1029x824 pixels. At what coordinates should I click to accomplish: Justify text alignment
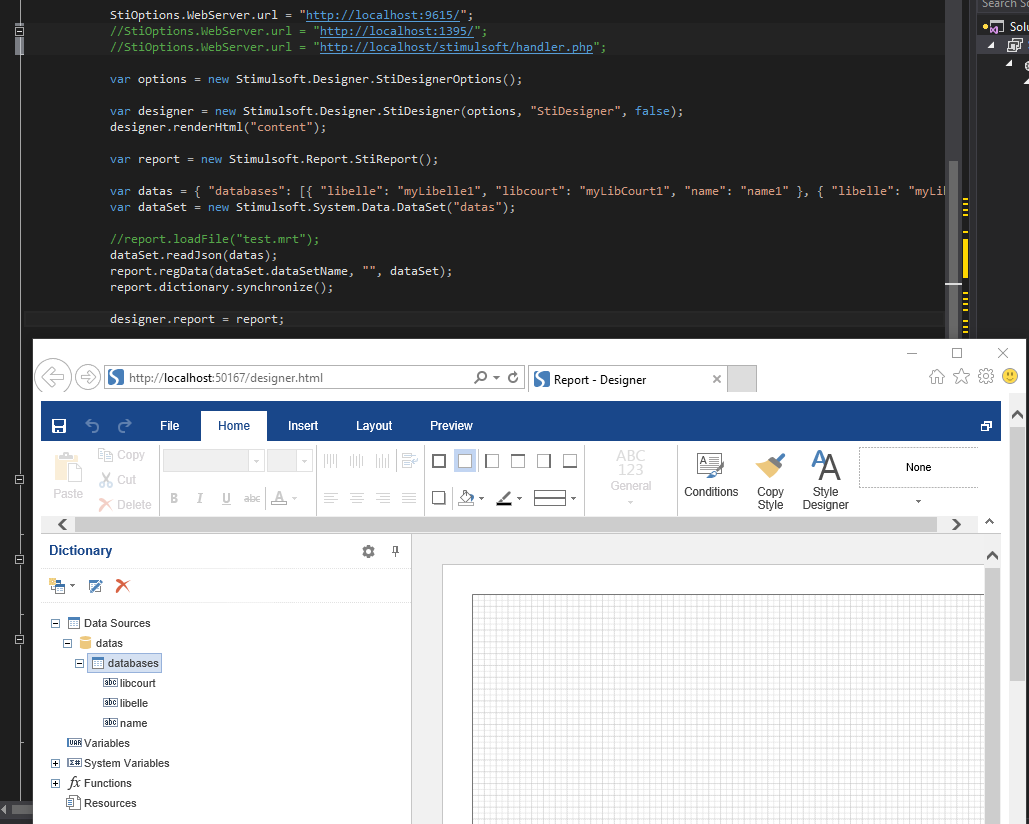409,499
